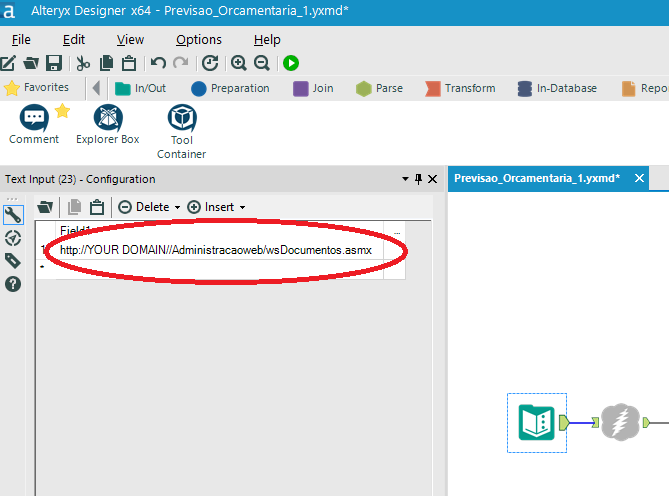Open the Options menu
Viewport: 669px width, 498px height.
199,40
